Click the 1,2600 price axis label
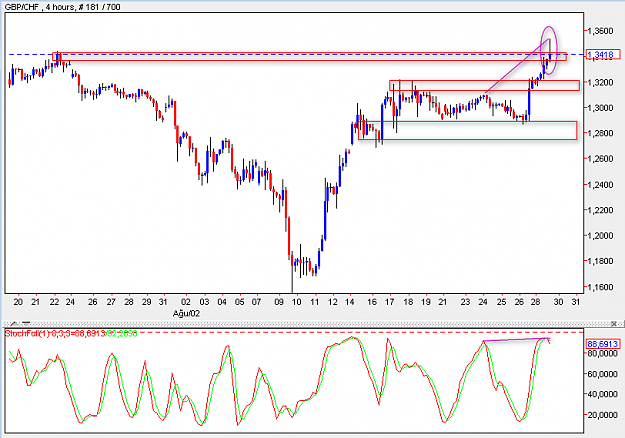Image resolution: width=625 pixels, height=438 pixels. [601, 159]
